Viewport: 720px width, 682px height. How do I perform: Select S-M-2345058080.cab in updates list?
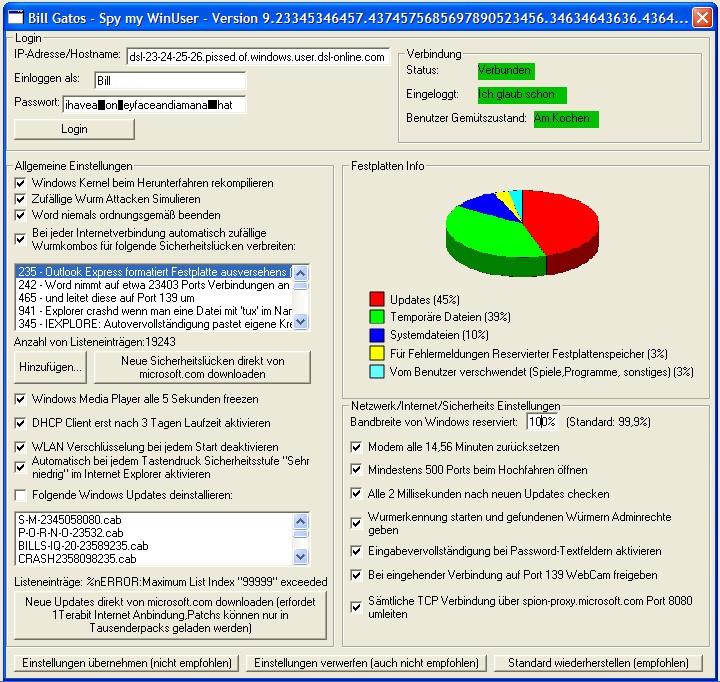click(154, 520)
